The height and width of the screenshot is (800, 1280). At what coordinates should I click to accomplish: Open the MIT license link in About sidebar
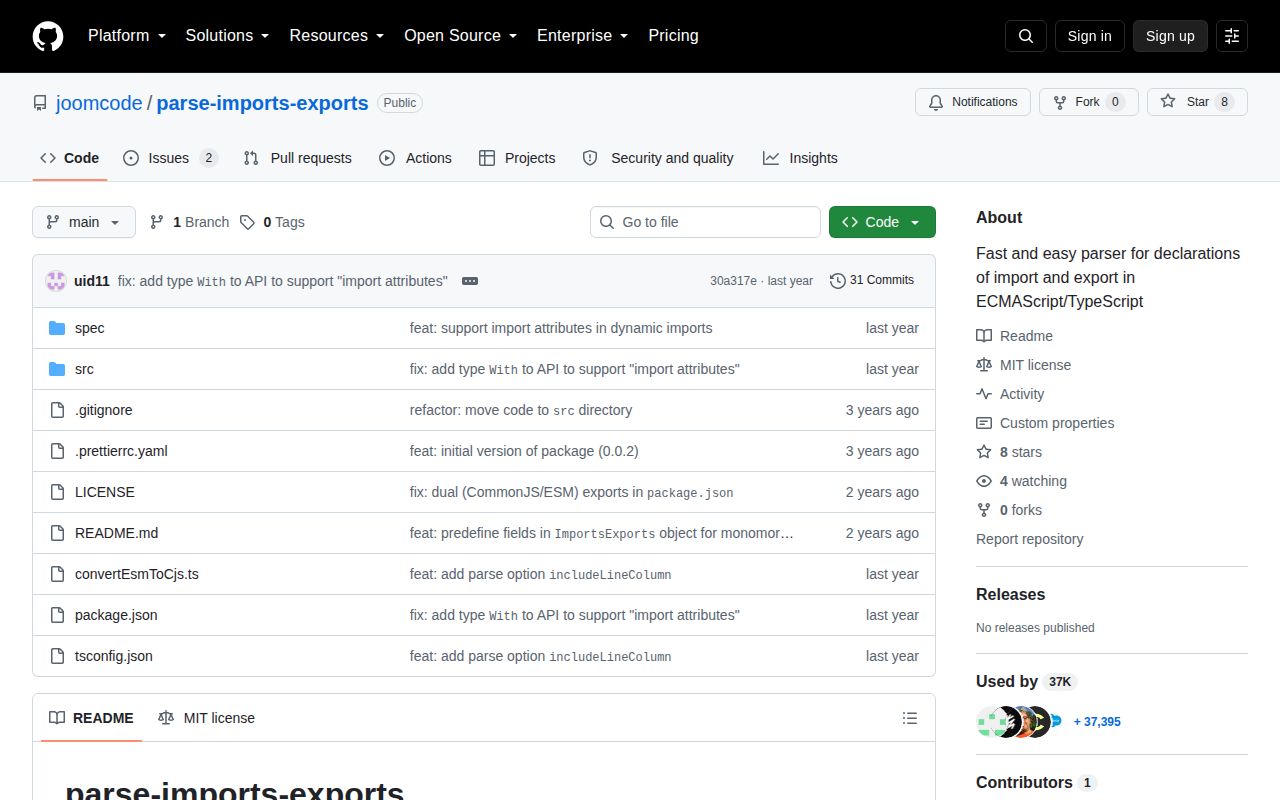point(1024,365)
